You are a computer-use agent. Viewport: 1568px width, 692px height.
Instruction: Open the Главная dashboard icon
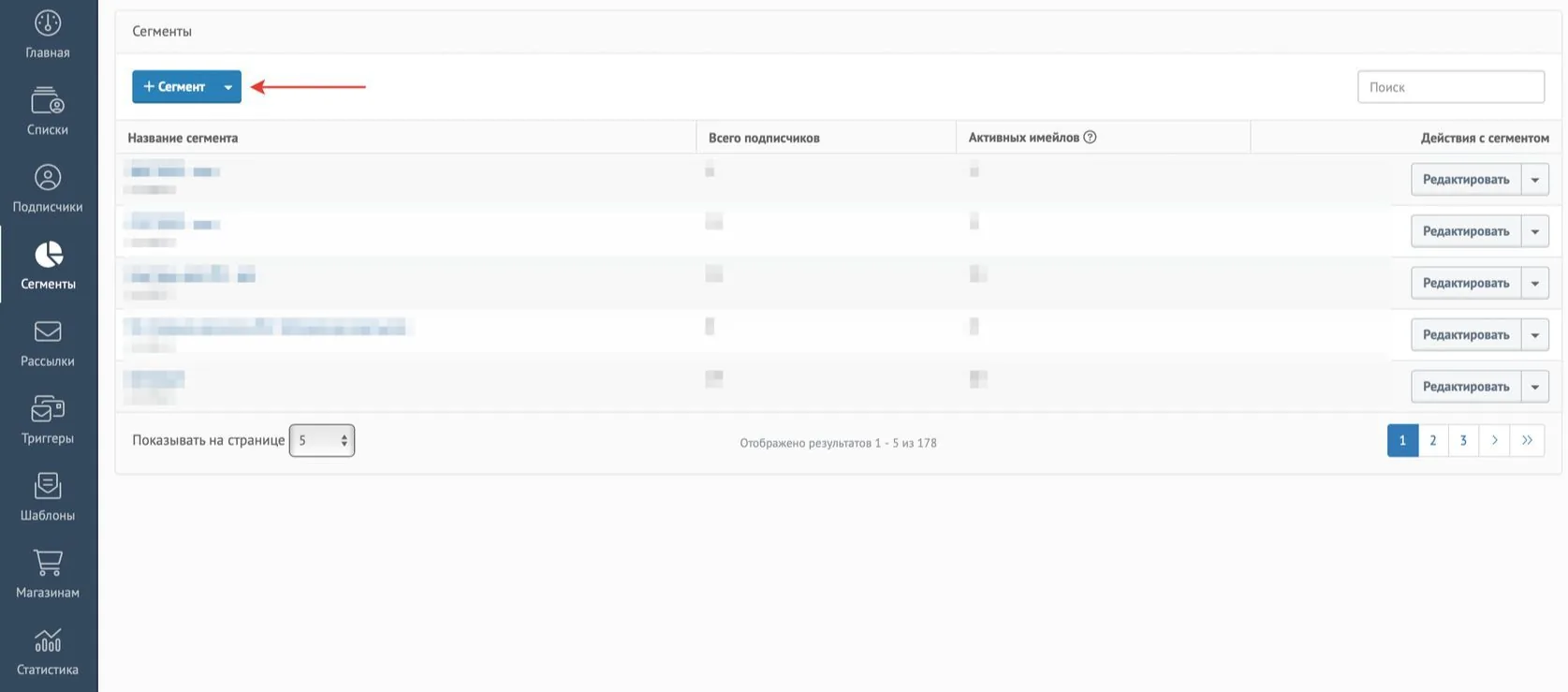click(x=48, y=23)
